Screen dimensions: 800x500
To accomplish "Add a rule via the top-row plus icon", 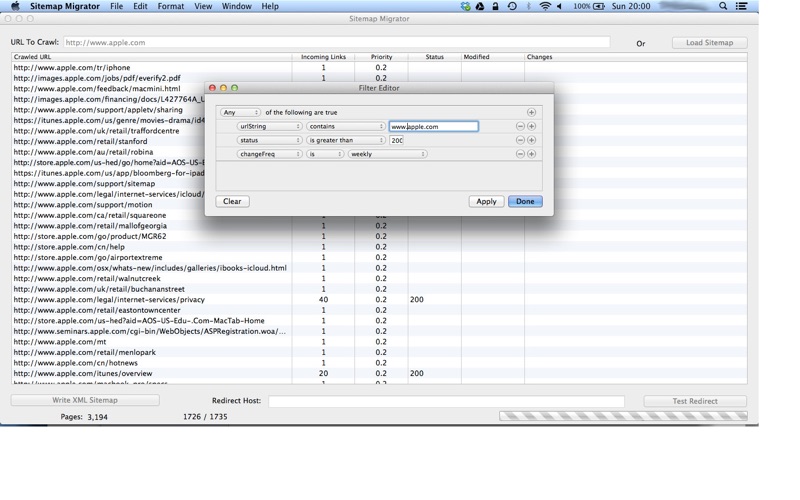I will point(531,112).
